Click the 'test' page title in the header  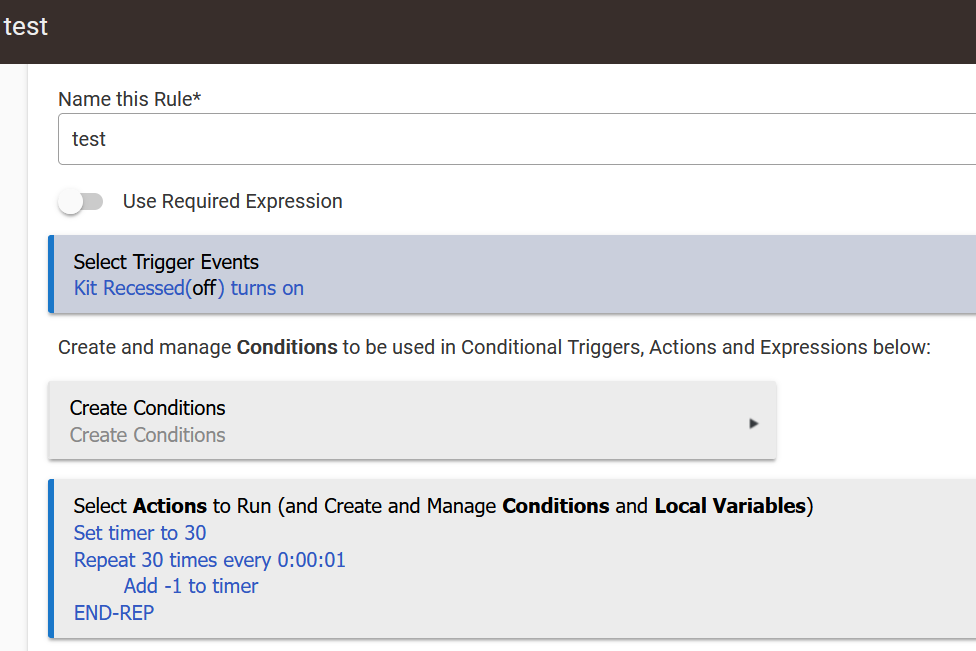coord(26,27)
